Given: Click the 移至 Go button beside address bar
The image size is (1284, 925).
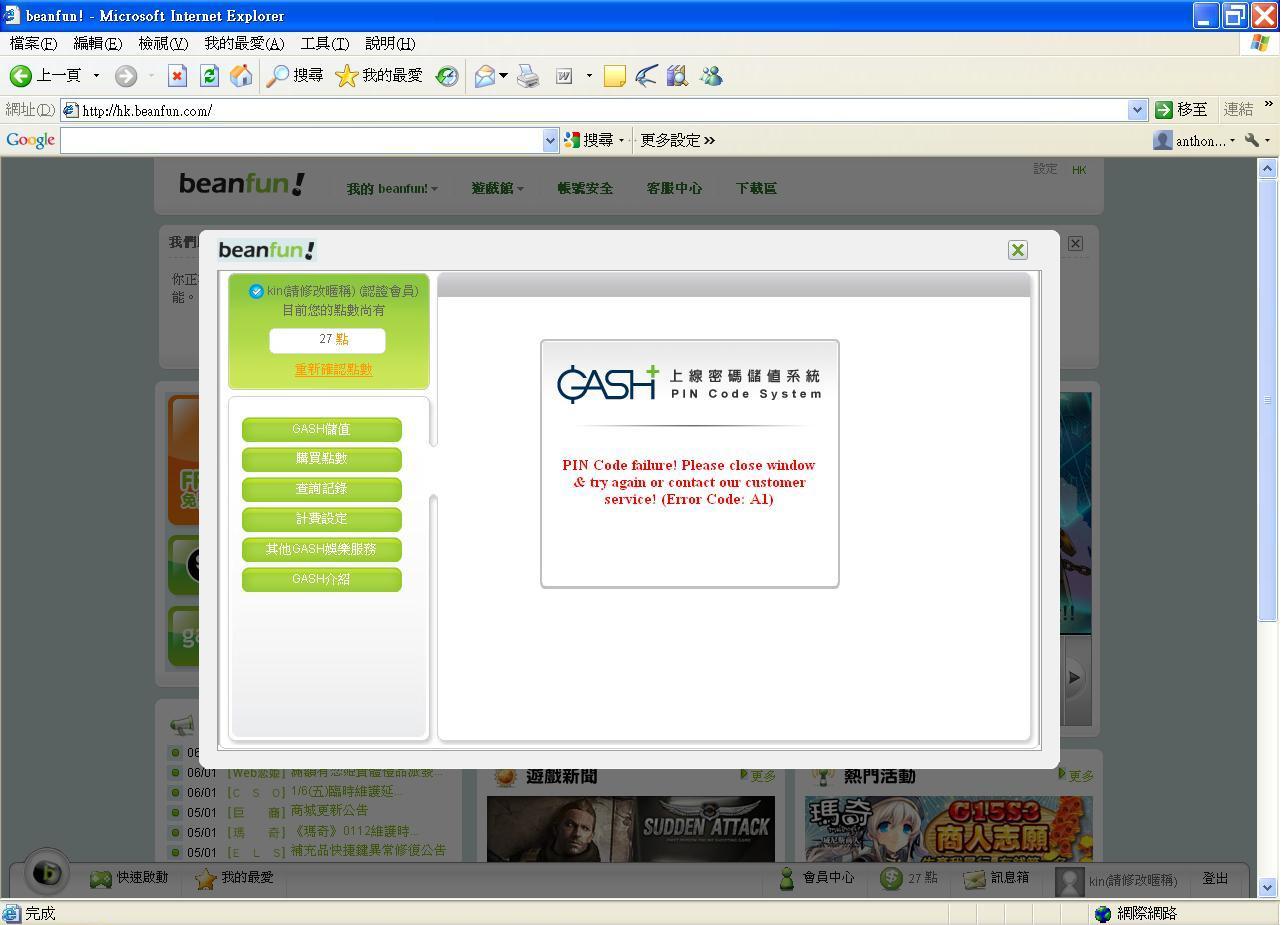Looking at the screenshot, I should 1182,110.
